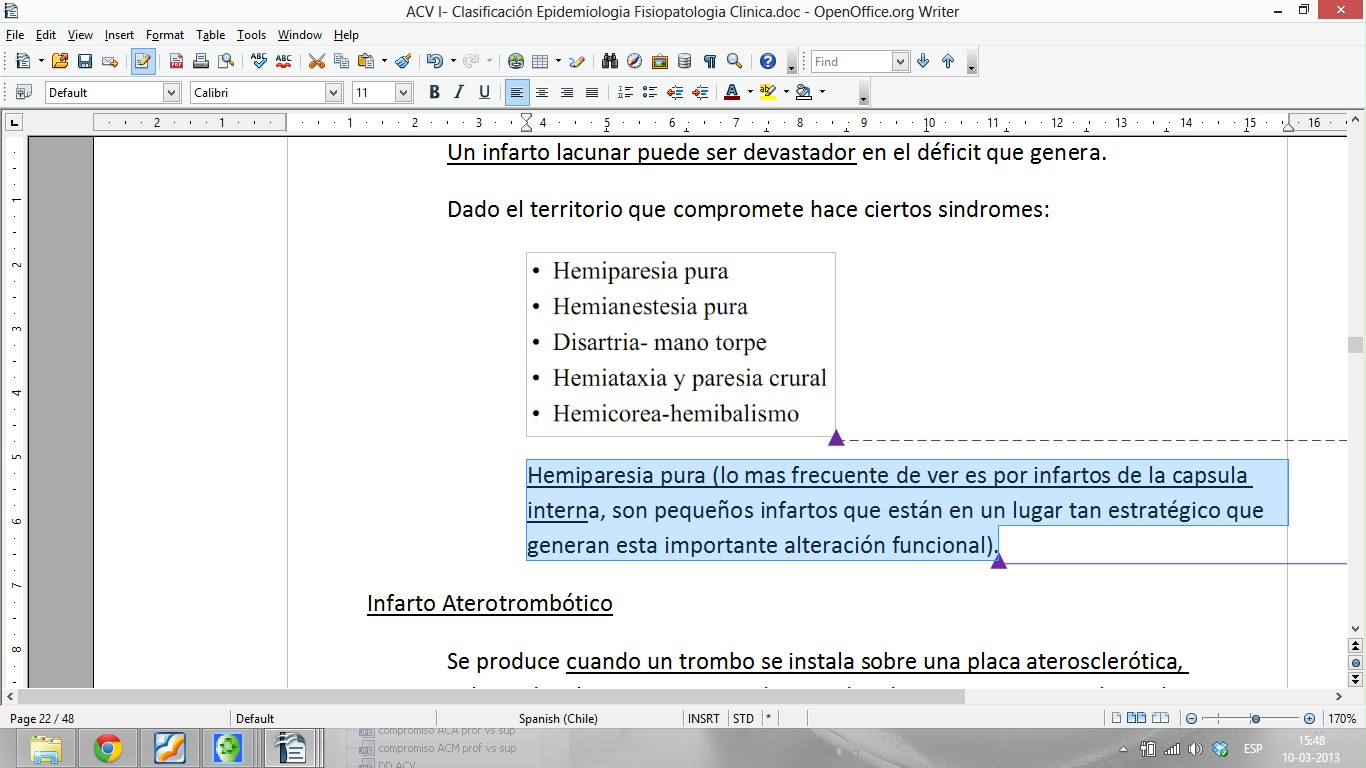Click the Export as PDF icon
The width and height of the screenshot is (1366, 768).
pos(176,61)
